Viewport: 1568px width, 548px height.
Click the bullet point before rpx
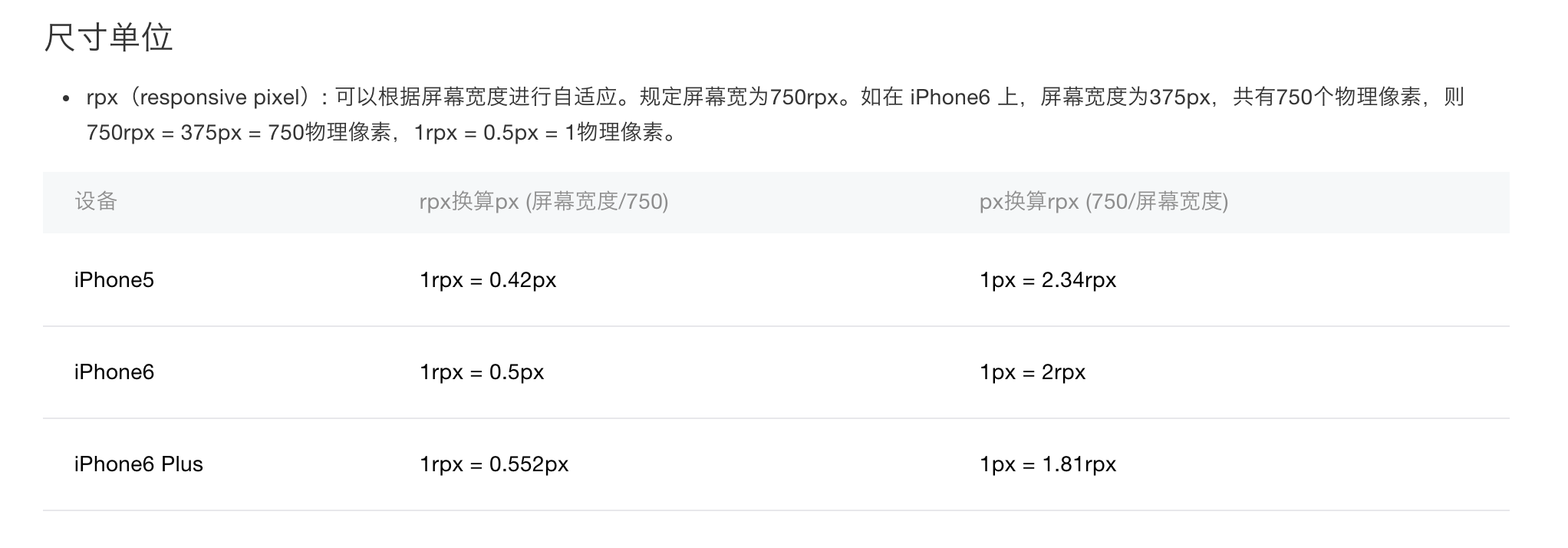point(67,99)
